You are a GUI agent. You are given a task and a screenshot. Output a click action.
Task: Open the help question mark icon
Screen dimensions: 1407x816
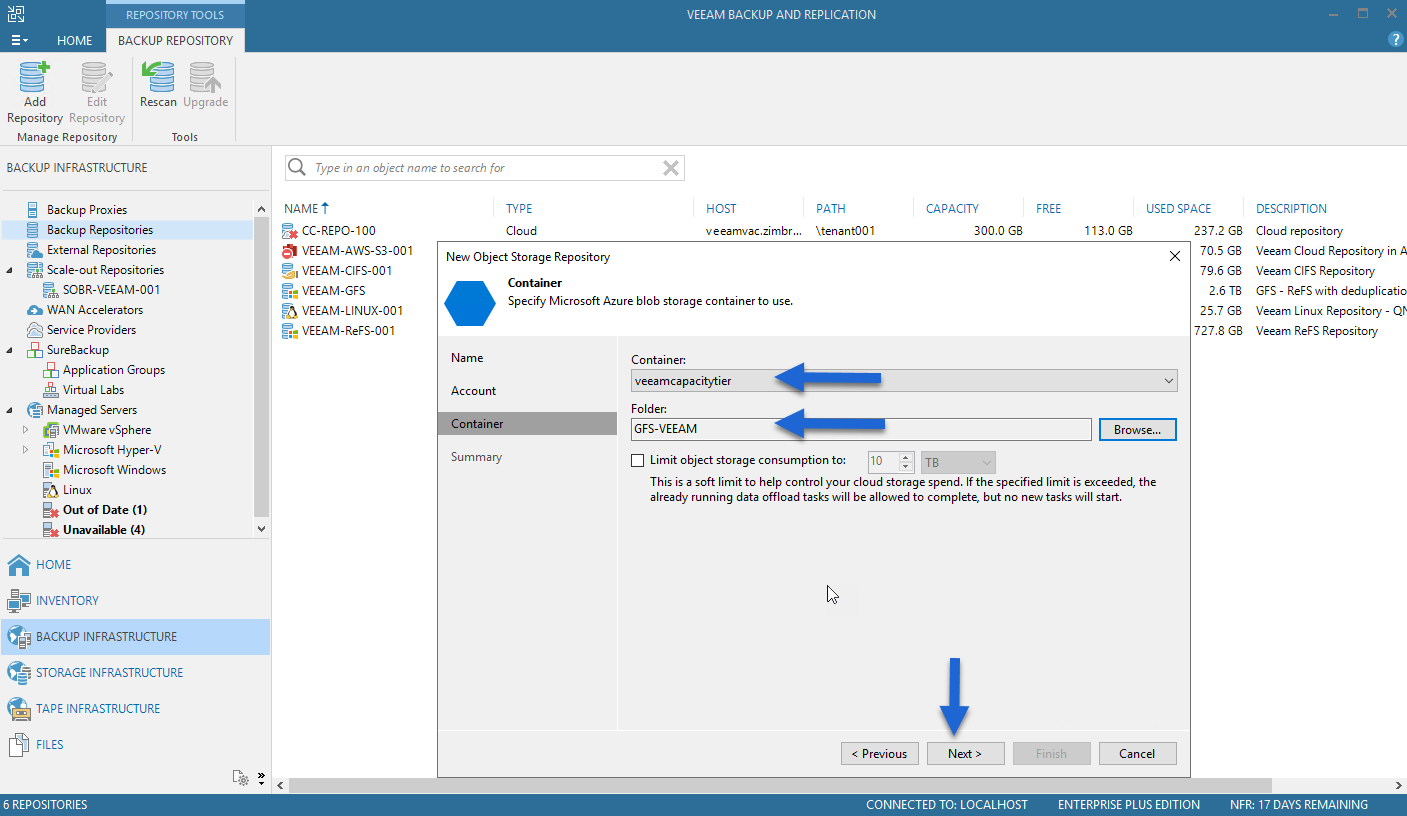pyautogui.click(x=1396, y=40)
